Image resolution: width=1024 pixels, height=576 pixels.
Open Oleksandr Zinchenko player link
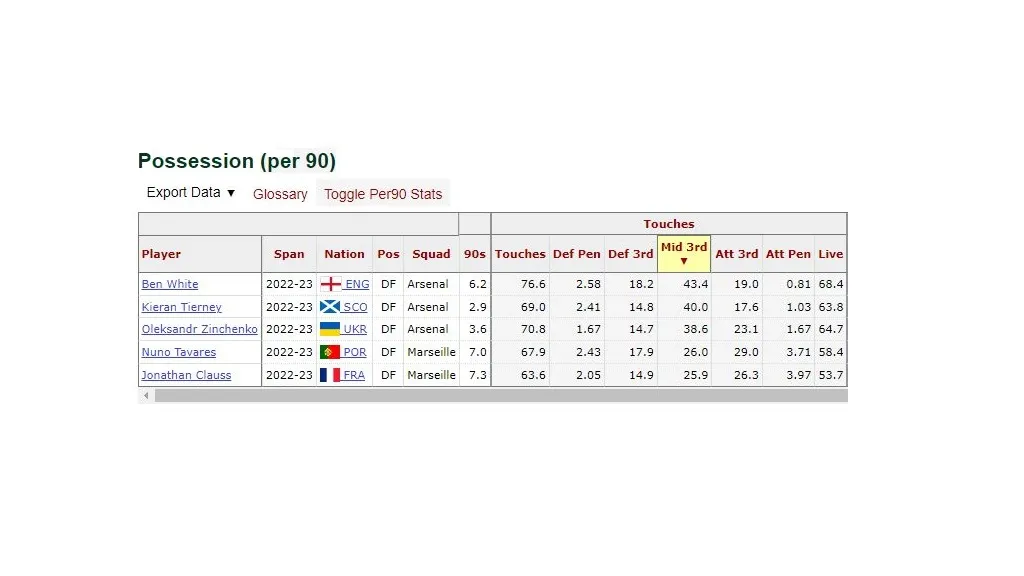click(x=199, y=329)
